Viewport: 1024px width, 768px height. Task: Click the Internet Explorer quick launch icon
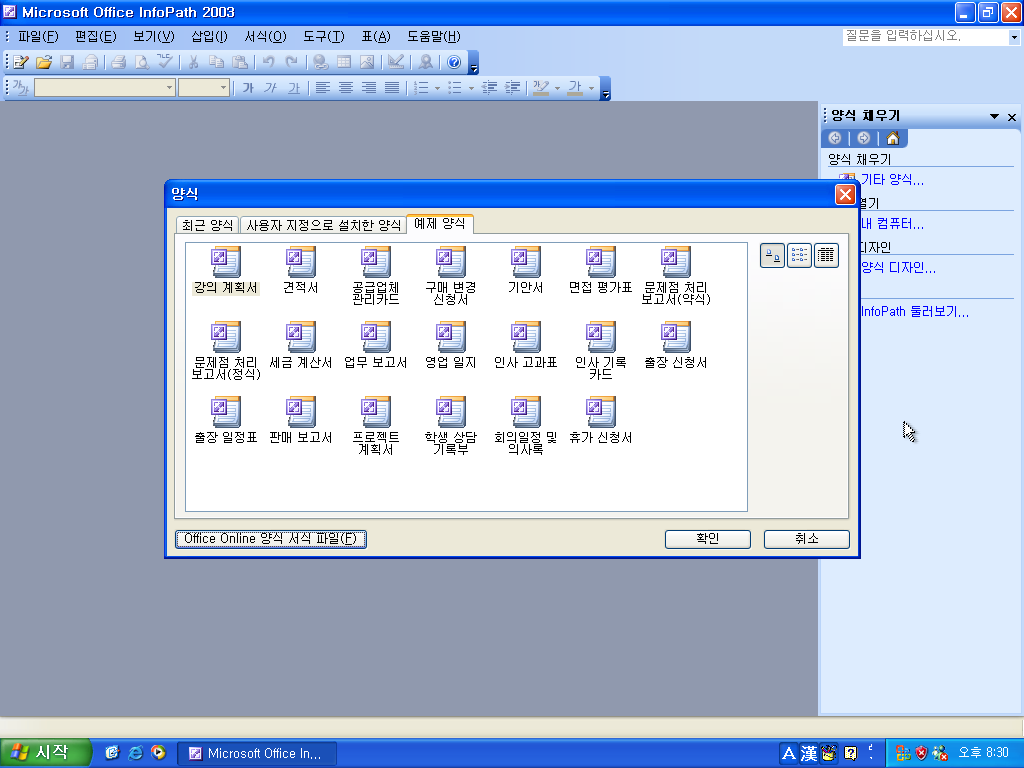click(x=135, y=753)
